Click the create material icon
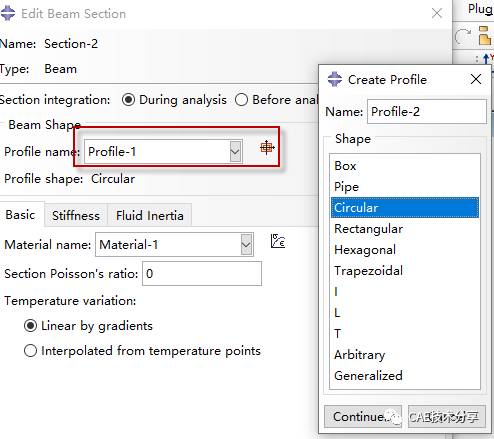 pyautogui.click(x=278, y=241)
